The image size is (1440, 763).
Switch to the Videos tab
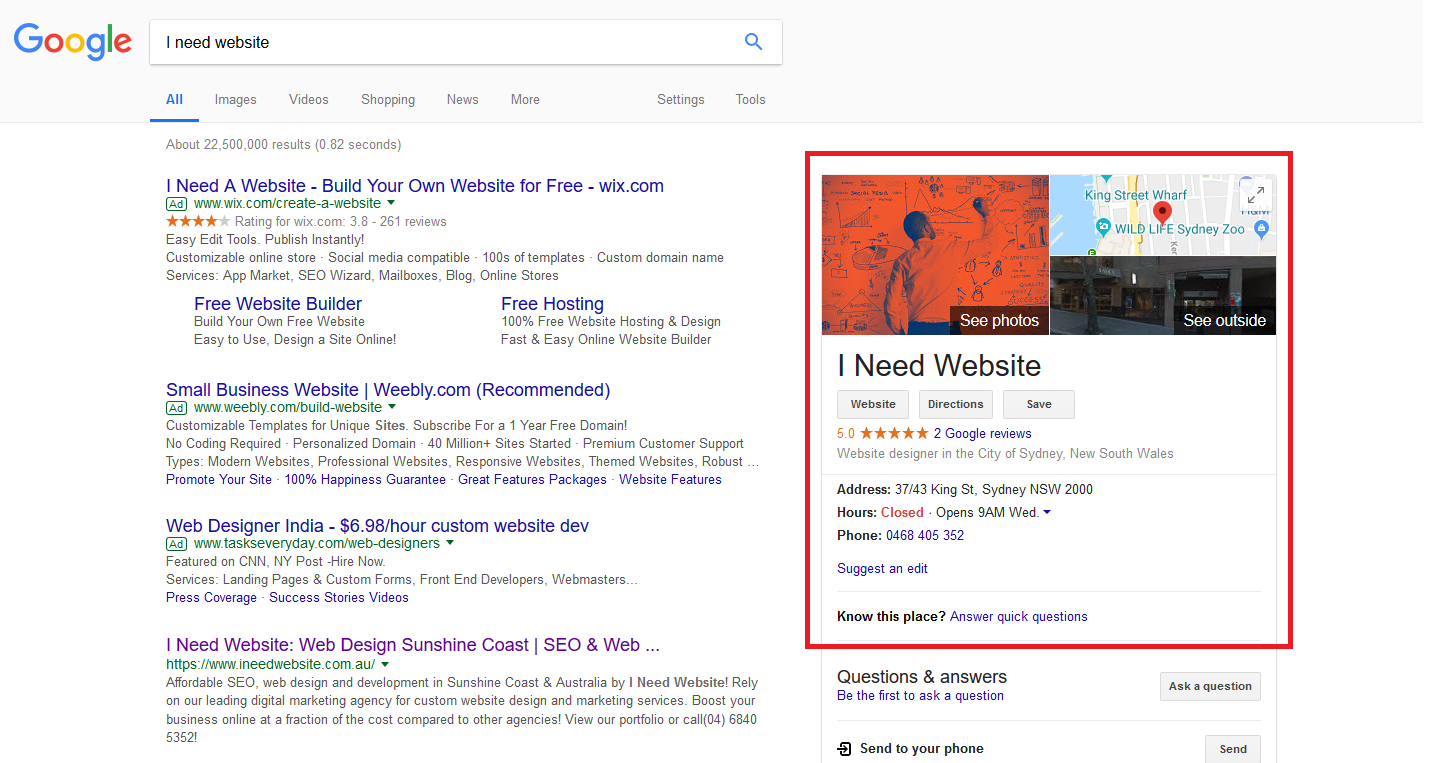click(x=308, y=100)
